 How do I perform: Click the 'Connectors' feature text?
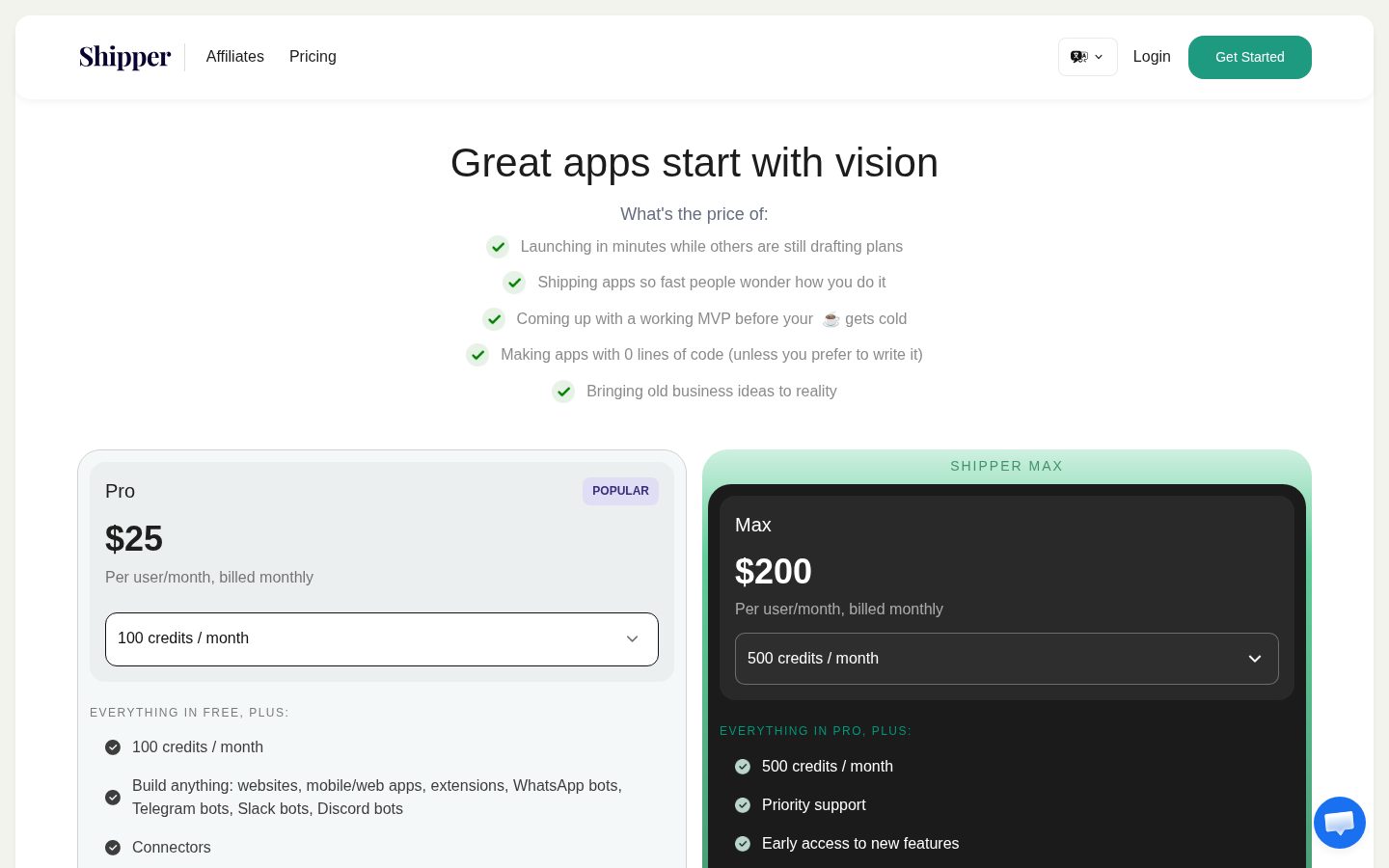pyautogui.click(x=172, y=848)
